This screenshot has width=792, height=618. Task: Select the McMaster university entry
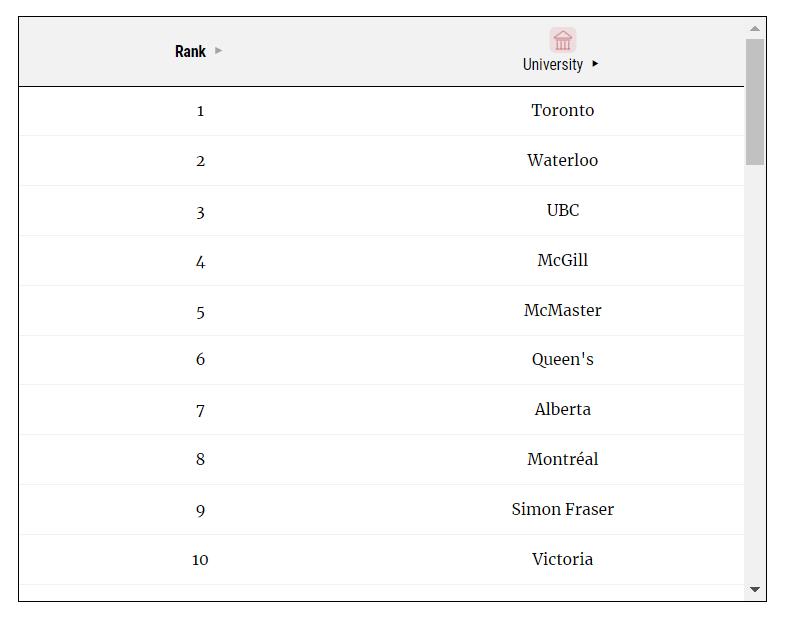(562, 311)
